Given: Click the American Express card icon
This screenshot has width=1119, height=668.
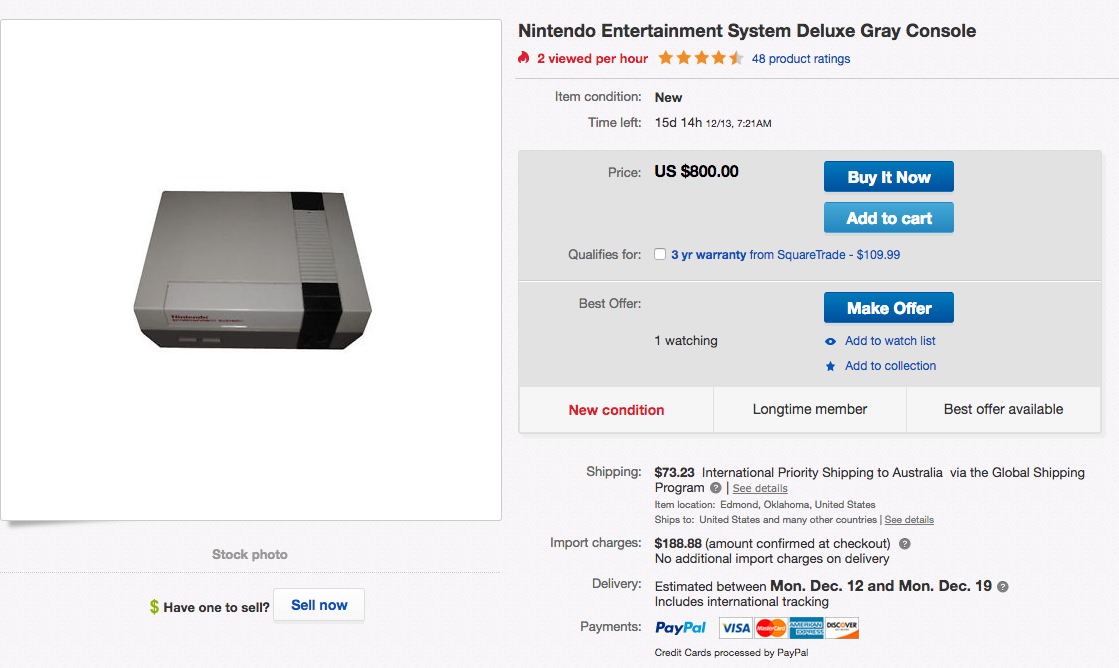Looking at the screenshot, I should 806,628.
